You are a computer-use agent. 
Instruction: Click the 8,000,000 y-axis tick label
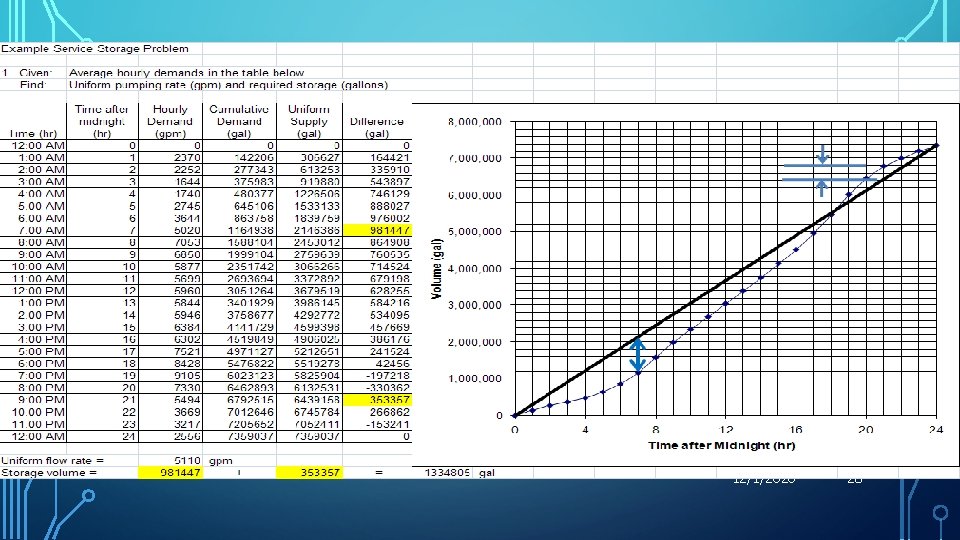474,122
